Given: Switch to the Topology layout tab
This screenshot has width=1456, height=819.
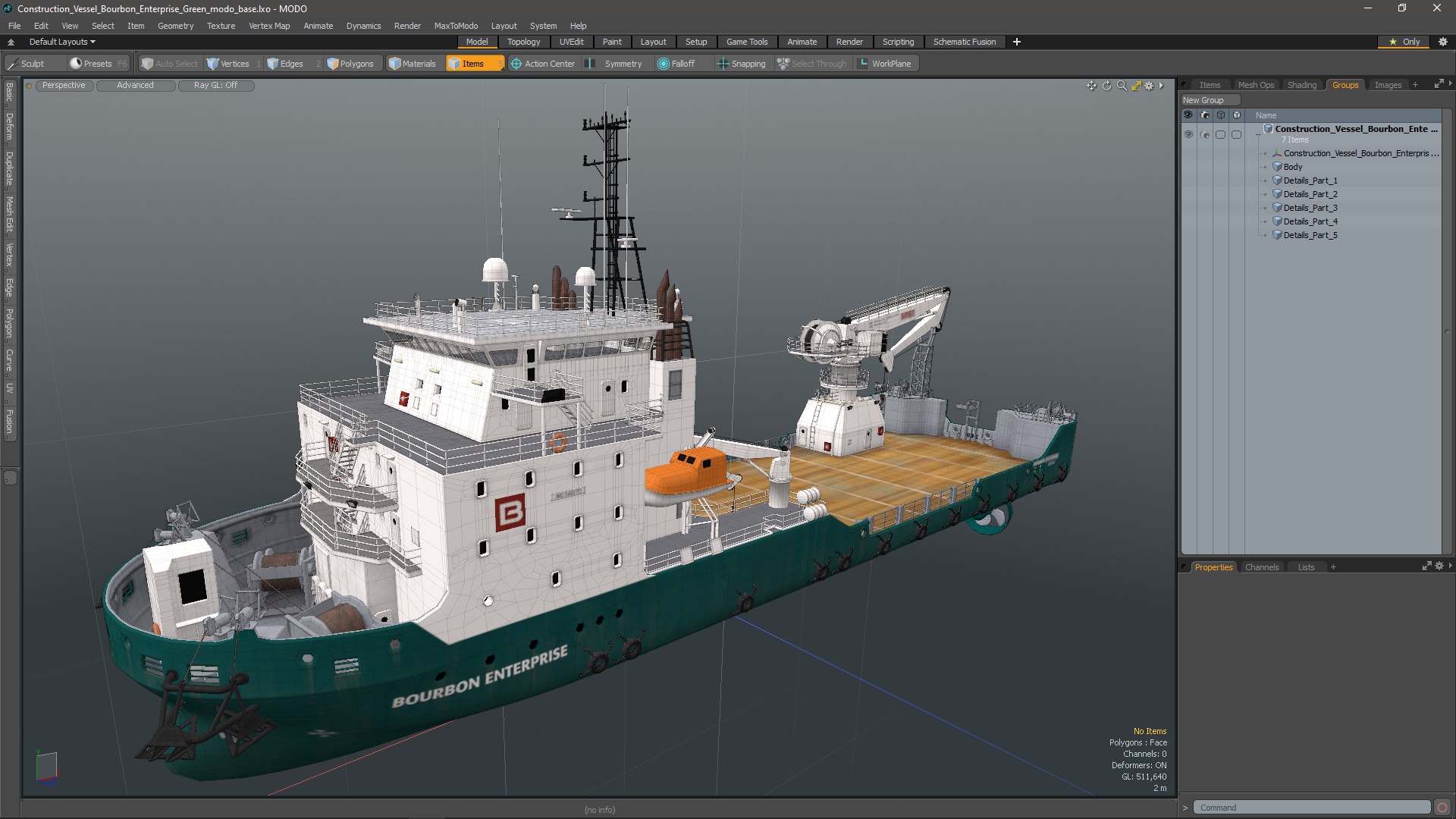Looking at the screenshot, I should (x=523, y=42).
